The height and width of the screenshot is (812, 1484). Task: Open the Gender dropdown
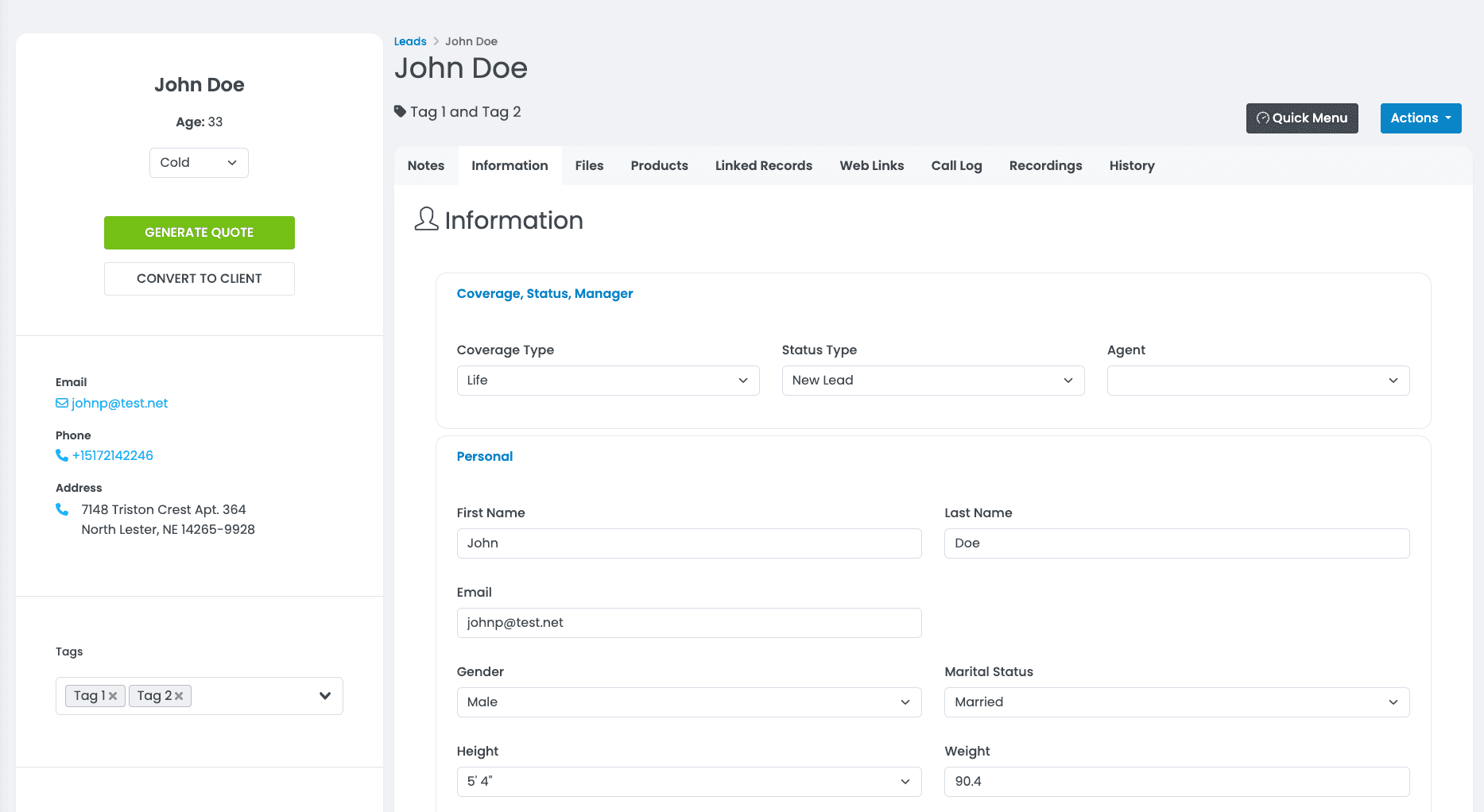tap(689, 702)
